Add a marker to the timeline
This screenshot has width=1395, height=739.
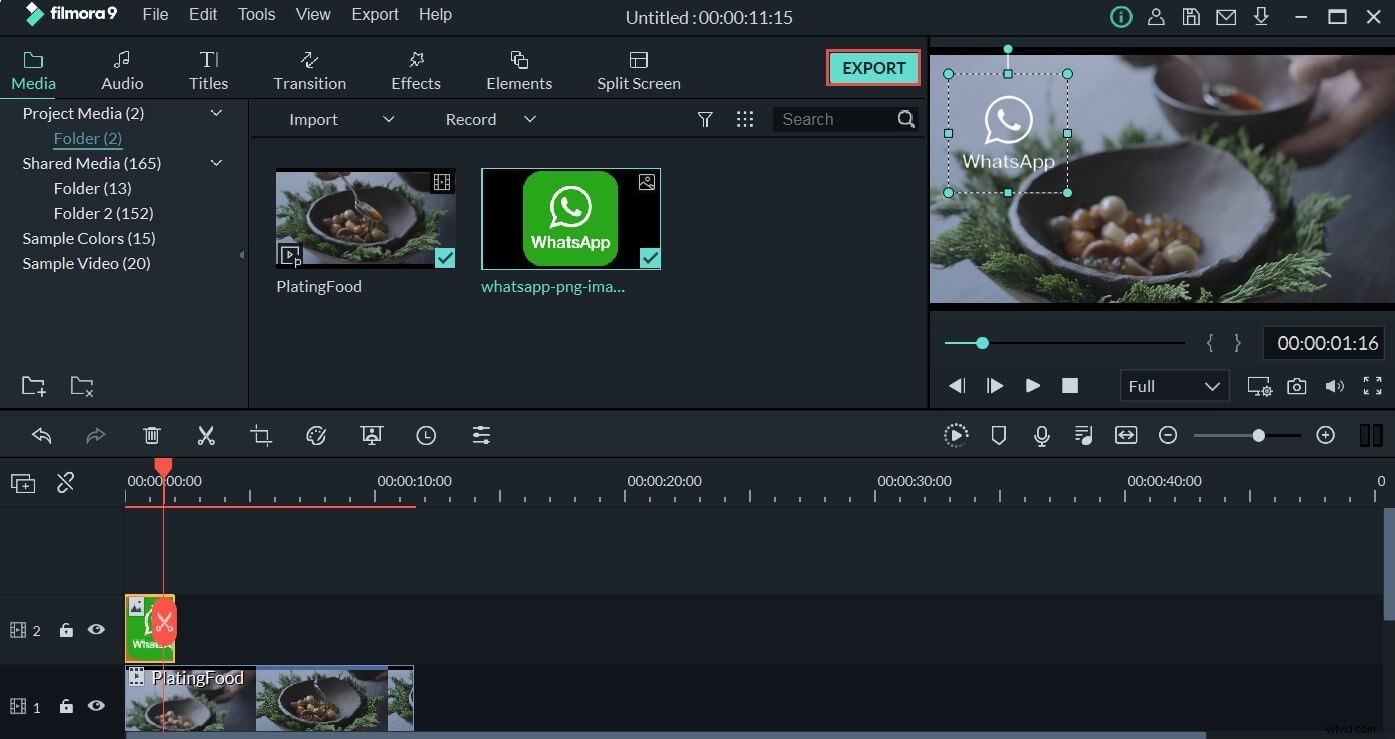998,435
